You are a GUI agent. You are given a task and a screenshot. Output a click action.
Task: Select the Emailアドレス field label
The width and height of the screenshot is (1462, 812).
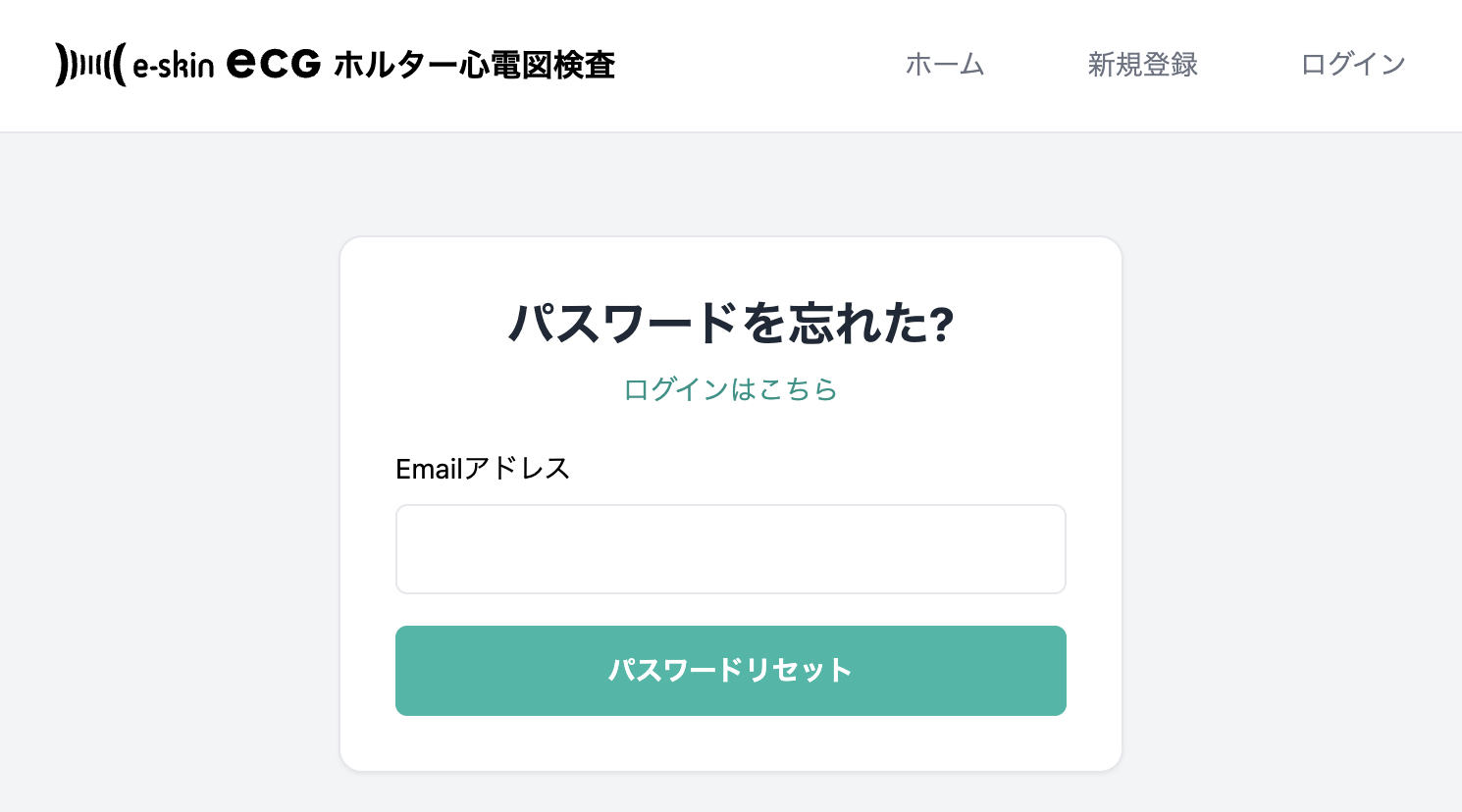pos(482,469)
